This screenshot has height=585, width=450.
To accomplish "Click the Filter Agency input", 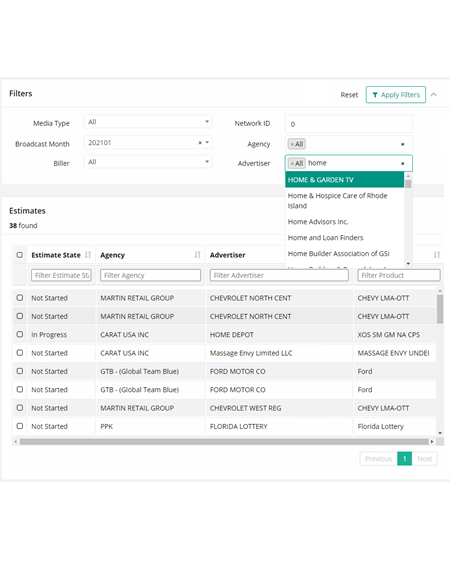I will [150, 275].
